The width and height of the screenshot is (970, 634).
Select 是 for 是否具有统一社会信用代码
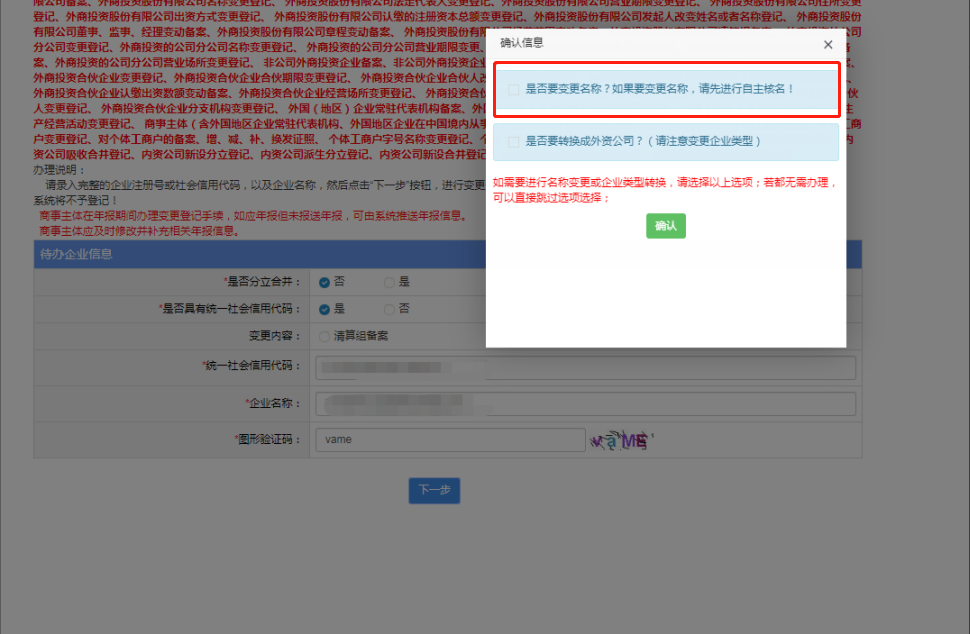(322, 310)
